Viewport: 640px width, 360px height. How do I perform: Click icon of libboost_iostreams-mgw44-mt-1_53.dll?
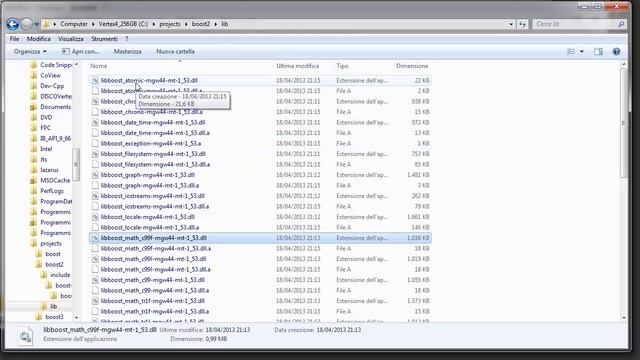[95, 196]
